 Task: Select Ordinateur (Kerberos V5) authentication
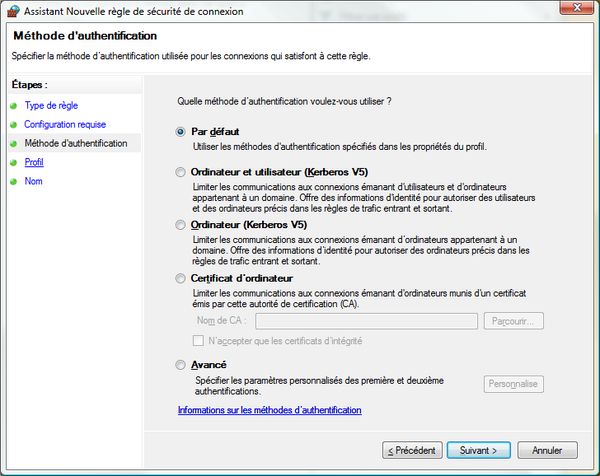tap(180, 225)
